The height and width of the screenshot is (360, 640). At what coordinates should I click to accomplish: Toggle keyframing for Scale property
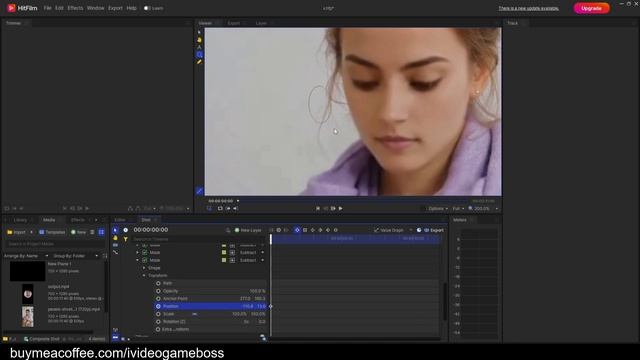[158, 314]
